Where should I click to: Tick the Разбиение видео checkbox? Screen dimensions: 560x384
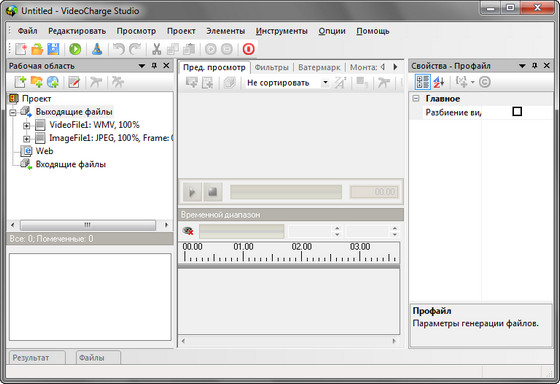pyautogui.click(x=517, y=112)
